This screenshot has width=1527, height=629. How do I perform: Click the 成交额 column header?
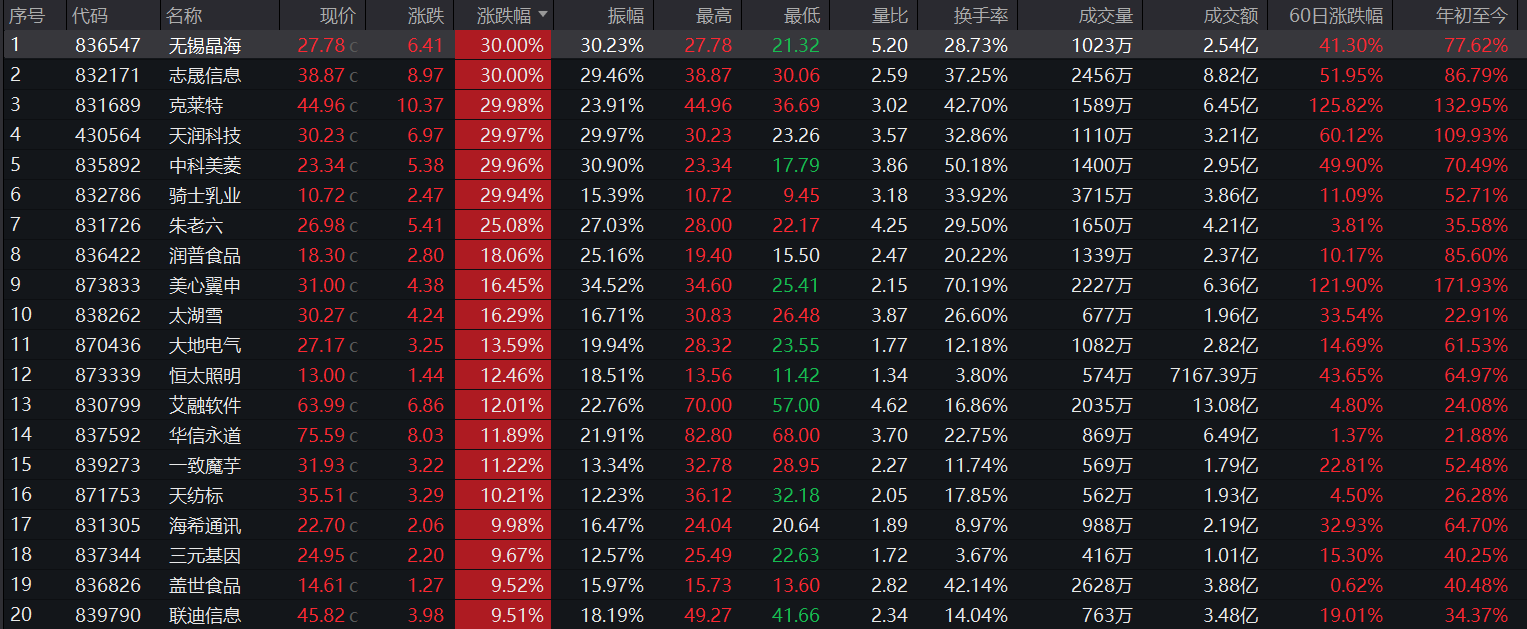coord(1231,15)
